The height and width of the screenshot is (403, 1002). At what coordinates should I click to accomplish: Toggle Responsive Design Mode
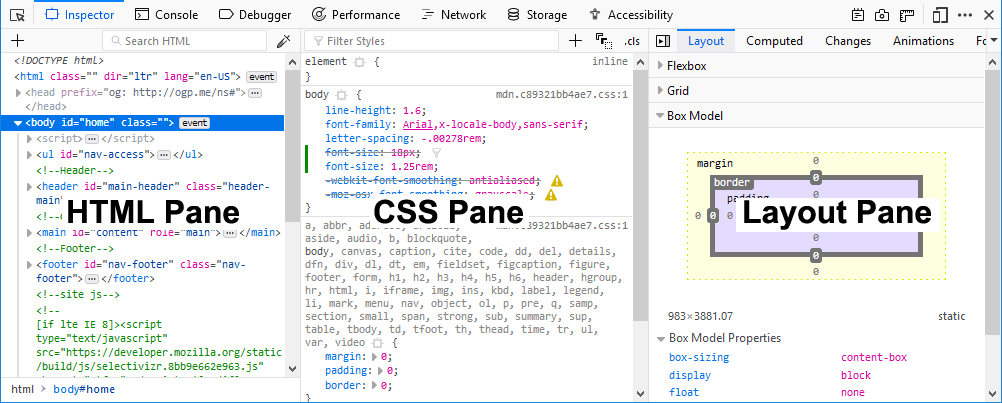939,15
